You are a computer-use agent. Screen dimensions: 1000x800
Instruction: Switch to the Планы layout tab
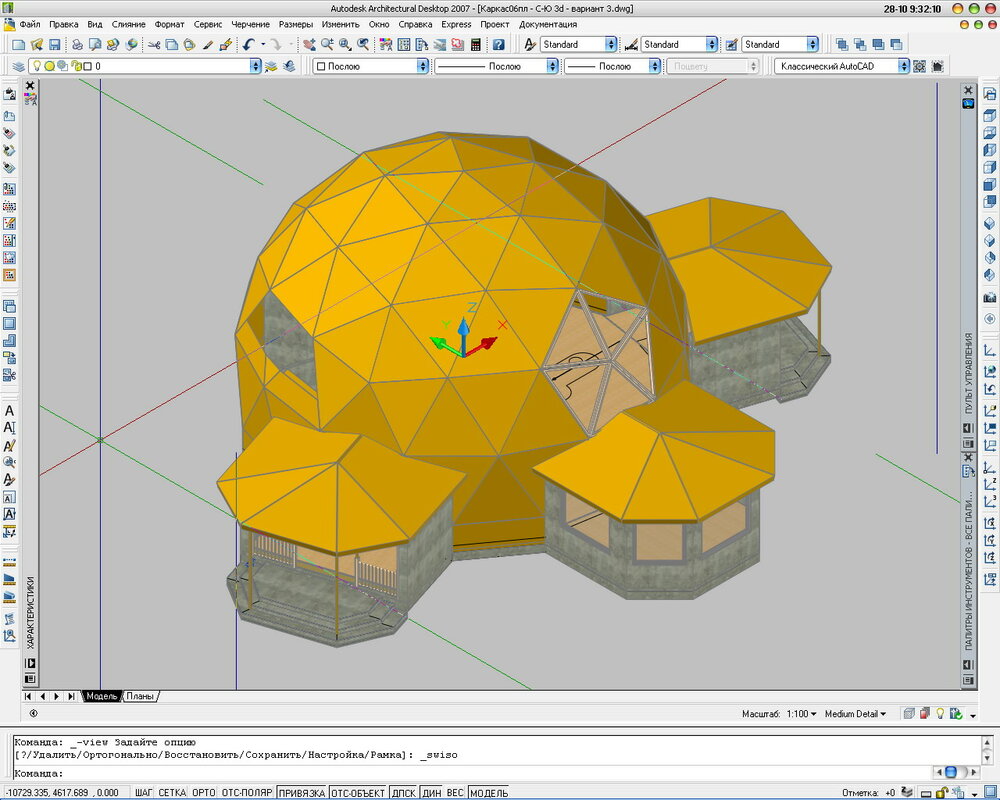pyautogui.click(x=140, y=696)
